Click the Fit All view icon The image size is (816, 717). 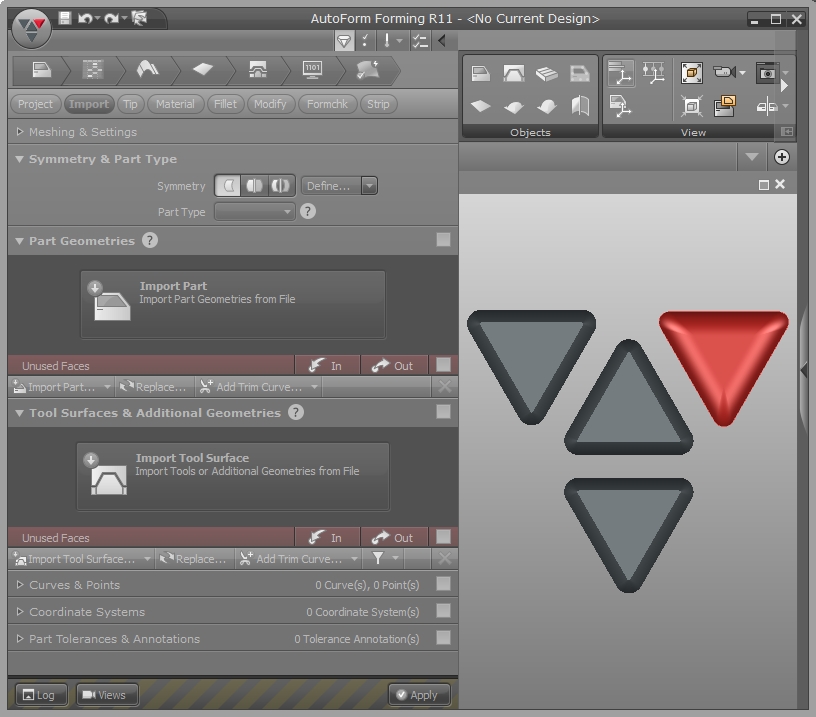click(691, 72)
